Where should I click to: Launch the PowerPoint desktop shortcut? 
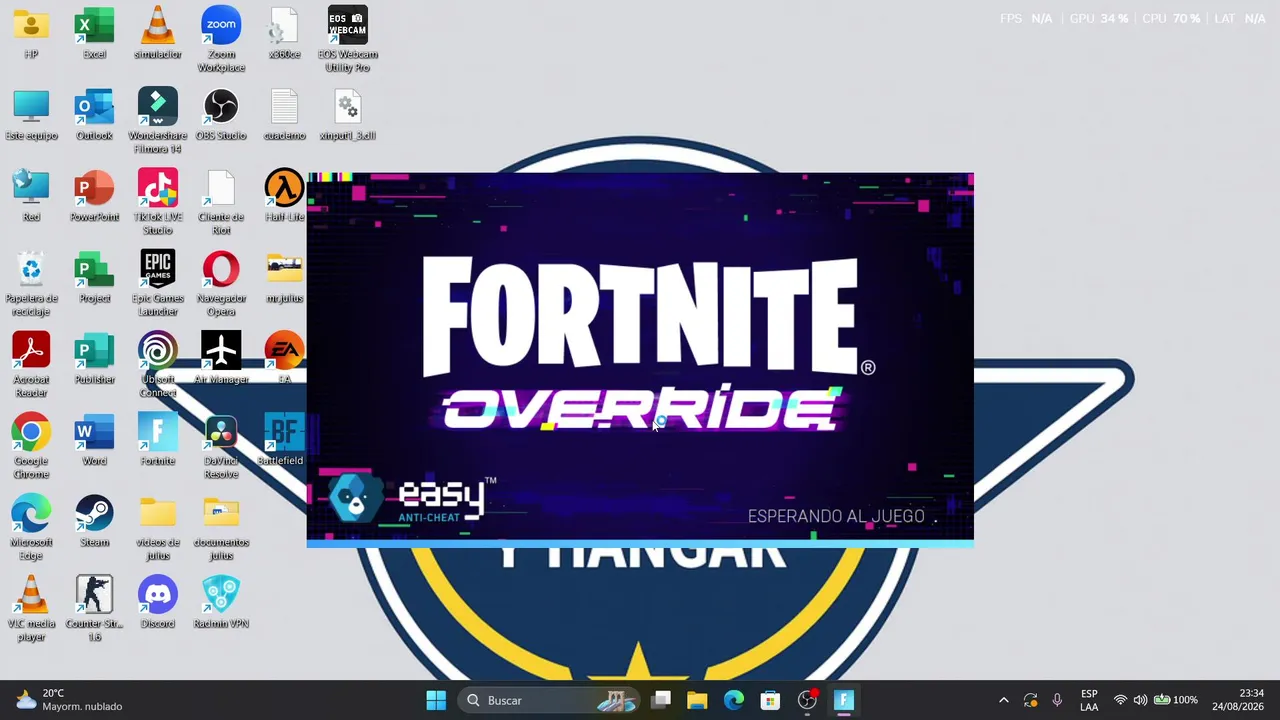pyautogui.click(x=94, y=196)
